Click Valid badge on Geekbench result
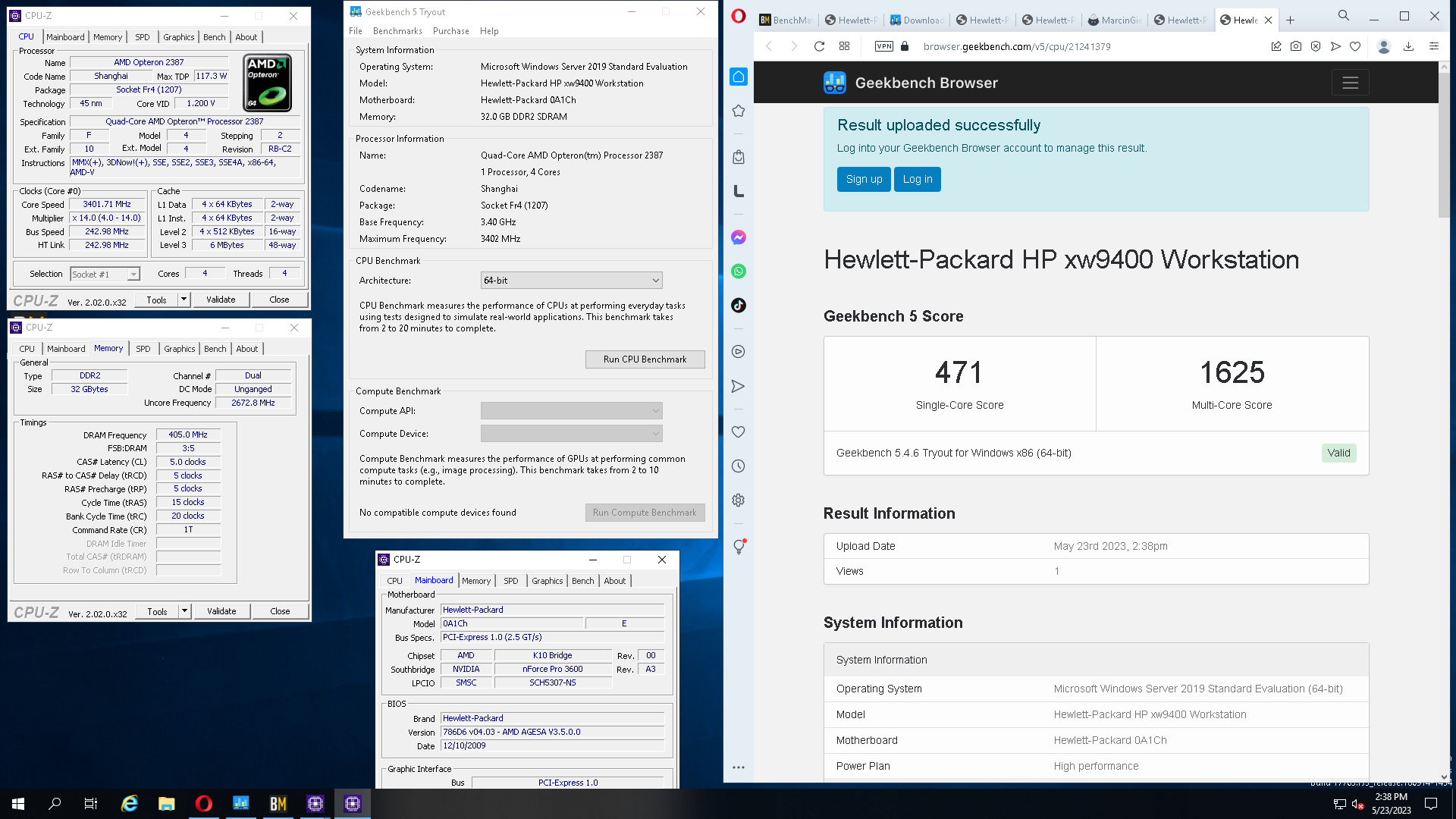This screenshot has height=819, width=1456. [x=1338, y=453]
